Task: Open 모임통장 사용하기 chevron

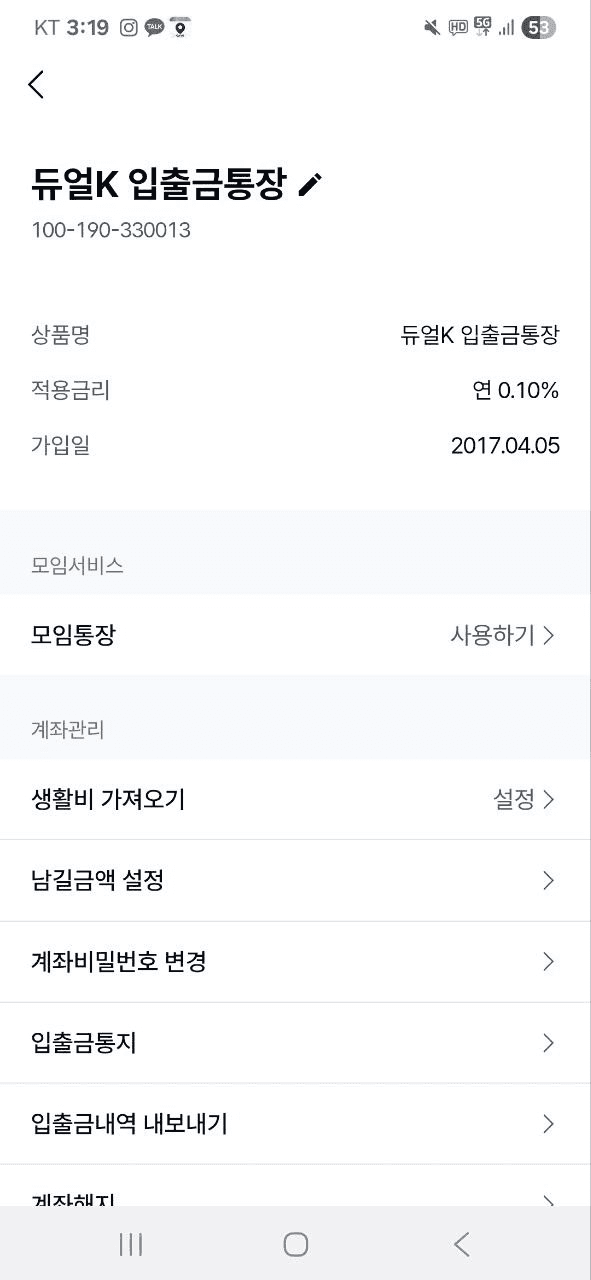Action: click(x=548, y=635)
